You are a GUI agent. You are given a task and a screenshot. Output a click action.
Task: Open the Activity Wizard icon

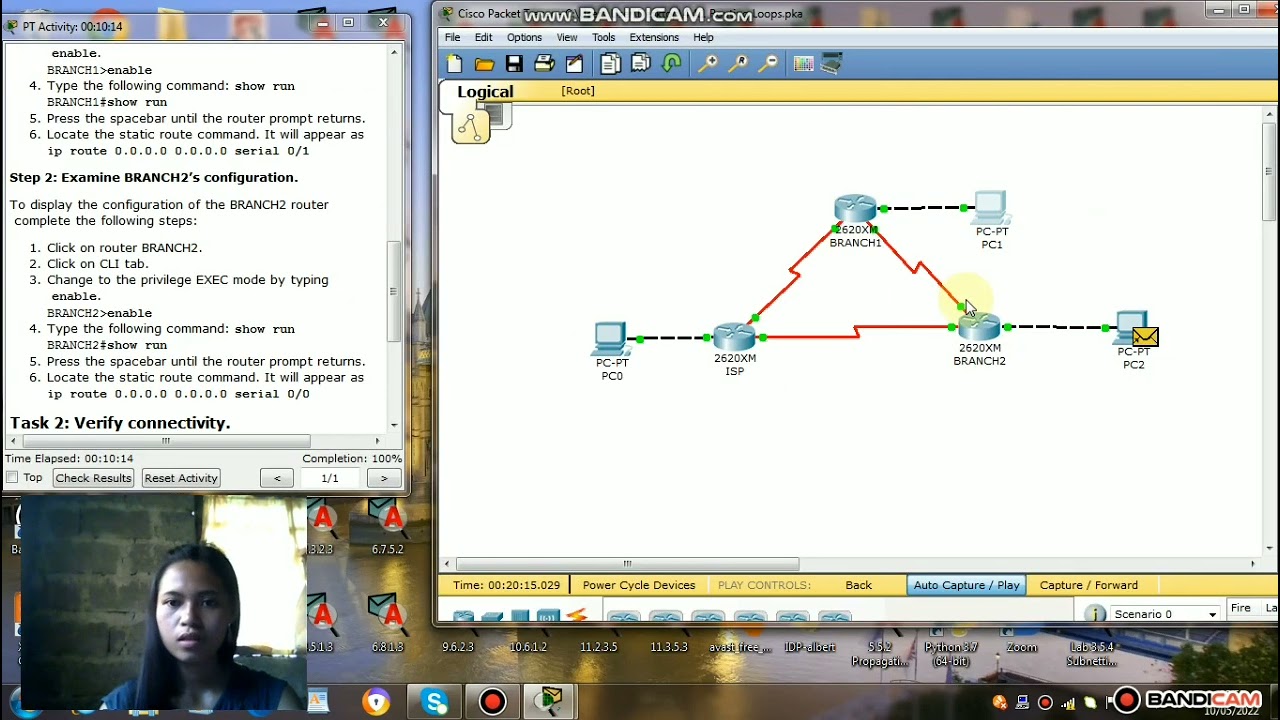tap(574, 64)
